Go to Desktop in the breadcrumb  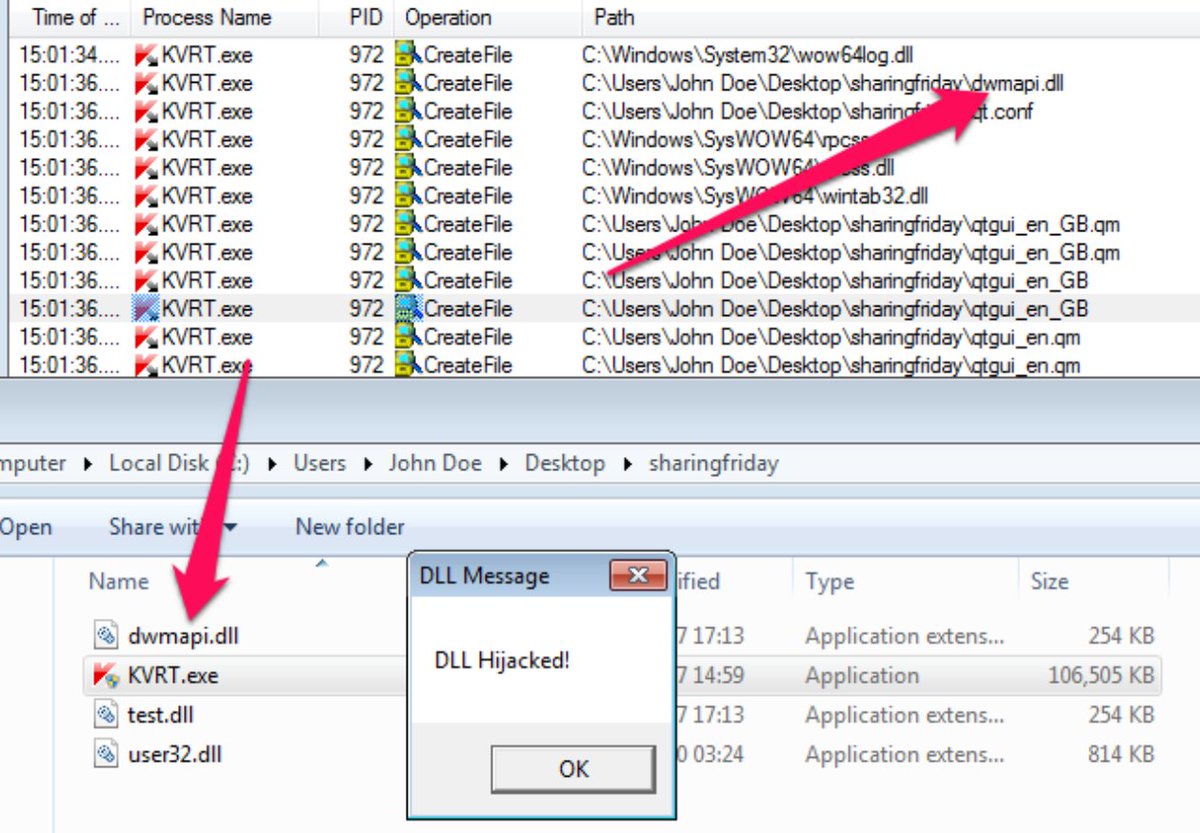pos(565,463)
